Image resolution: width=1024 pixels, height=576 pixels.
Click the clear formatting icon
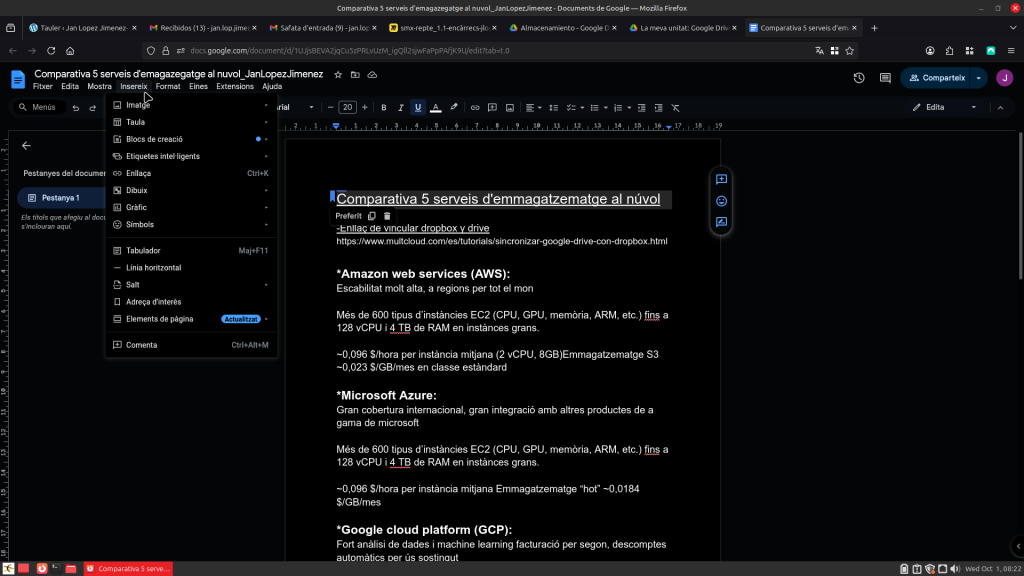coord(675,107)
